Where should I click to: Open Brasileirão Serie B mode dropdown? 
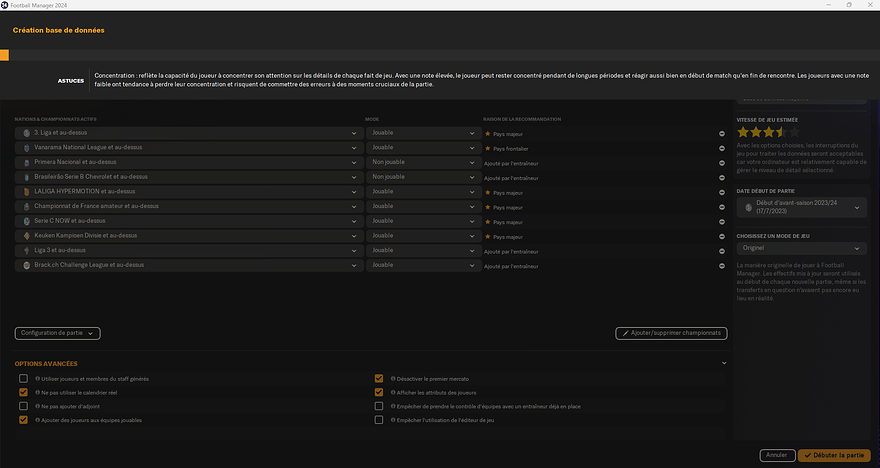pos(424,177)
